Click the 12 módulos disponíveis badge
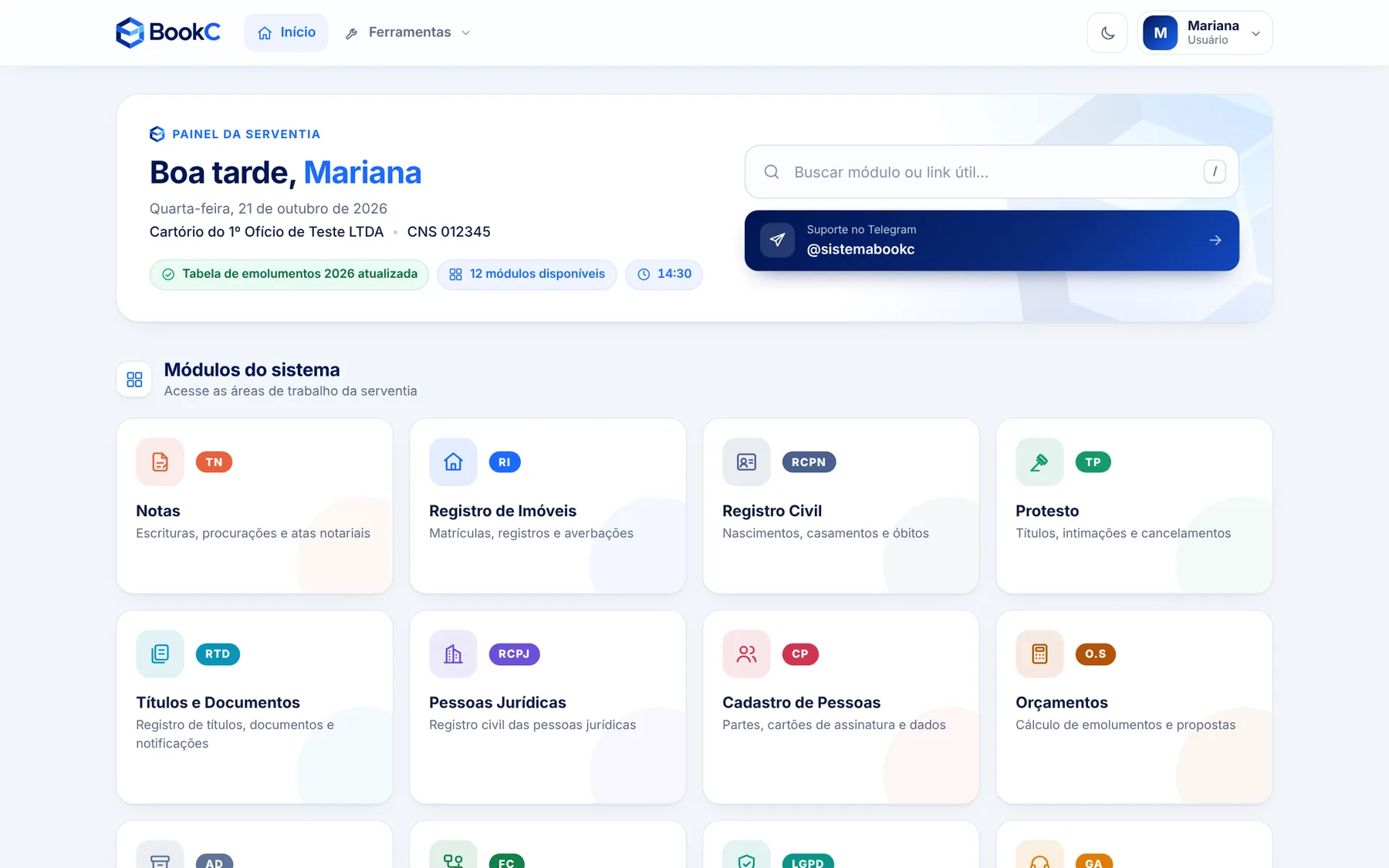Screen dimensions: 1389x868 tap(527, 274)
